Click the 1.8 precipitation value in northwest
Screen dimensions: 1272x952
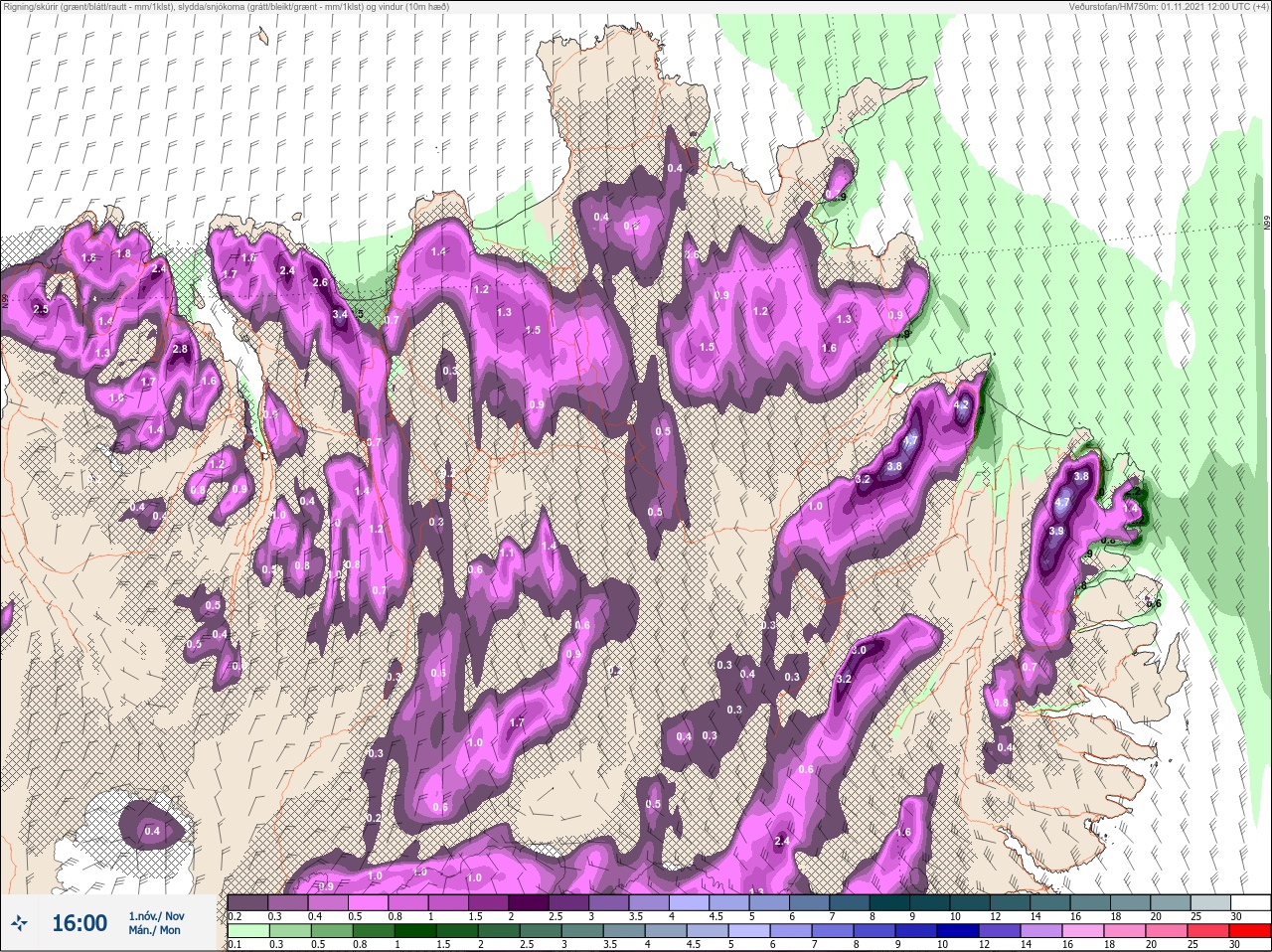(123, 253)
